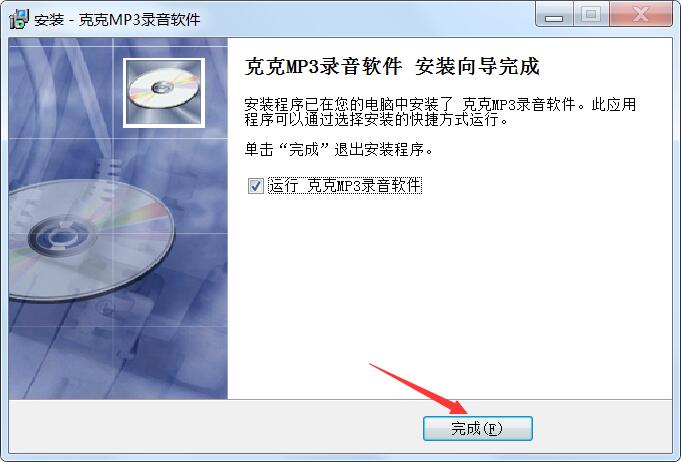Viewport: 681px width, 462px height.
Task: Click the line 单击“完成”退出安装程序
Action: coord(339,150)
